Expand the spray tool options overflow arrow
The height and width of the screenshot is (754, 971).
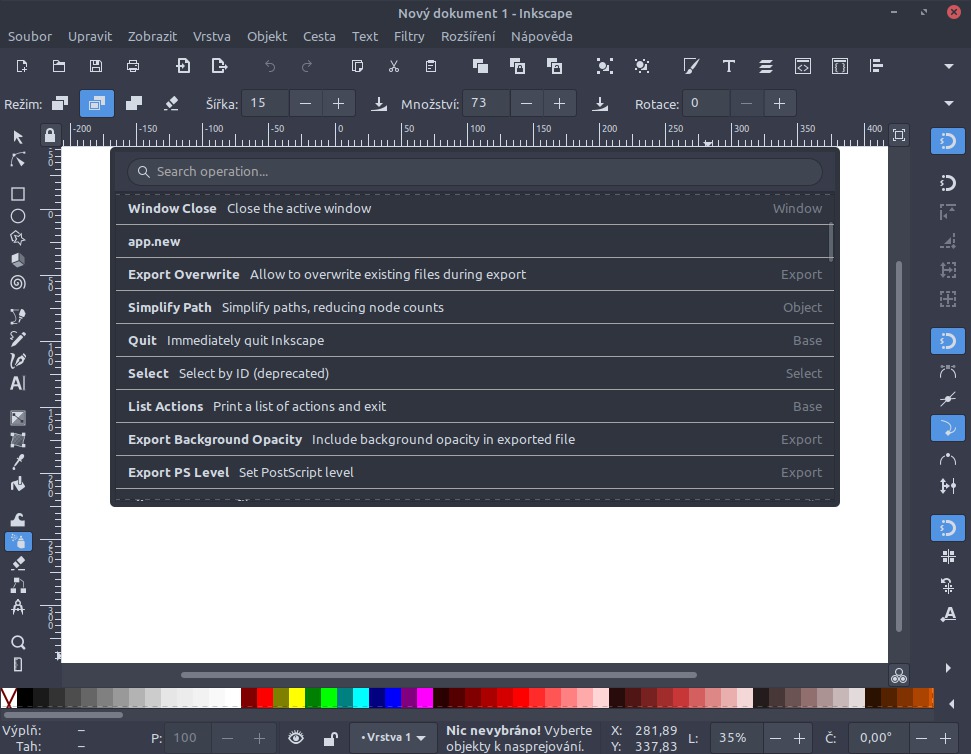click(x=949, y=103)
